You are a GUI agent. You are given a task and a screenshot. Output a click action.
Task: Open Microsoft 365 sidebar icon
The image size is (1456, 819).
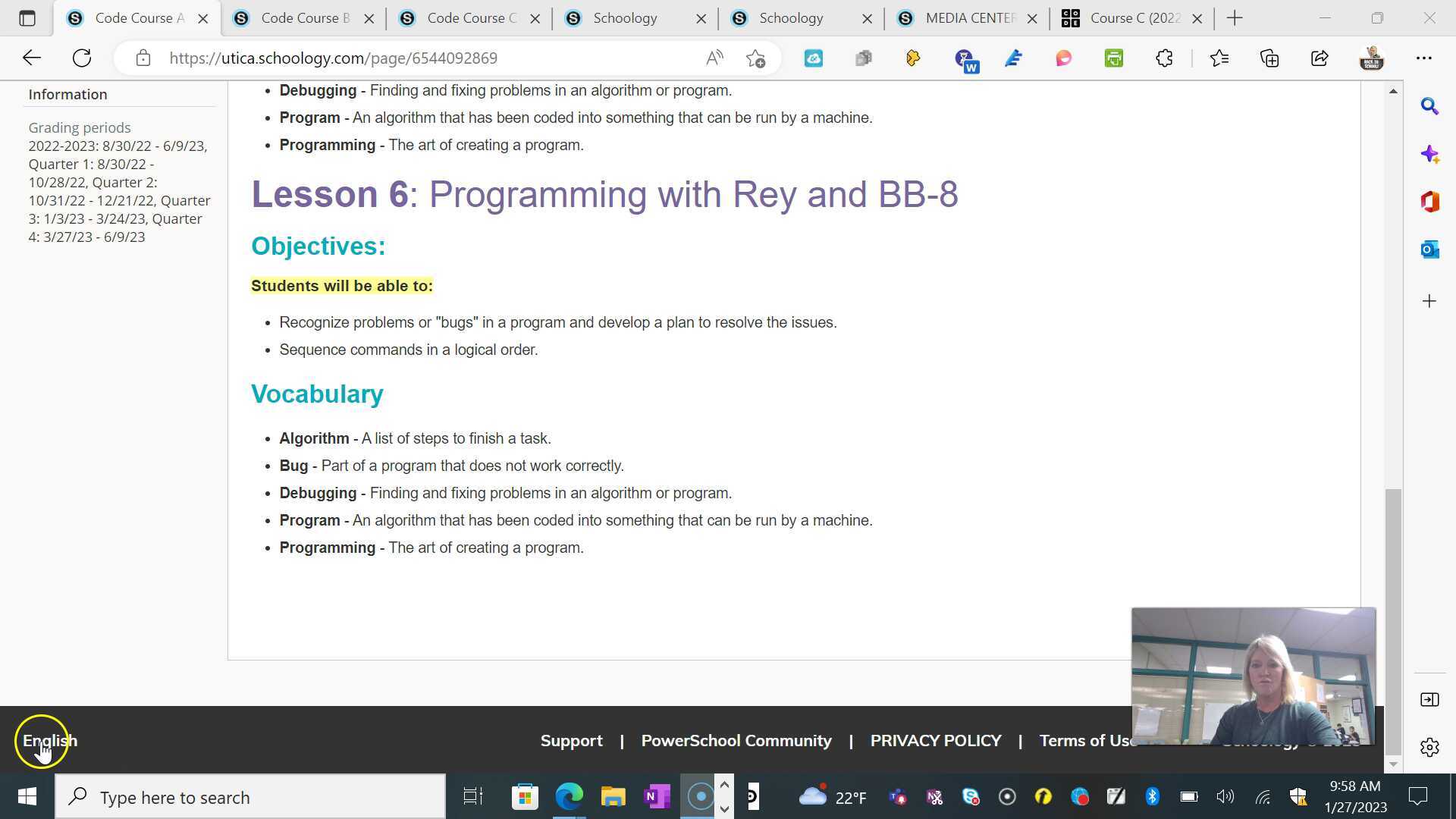tap(1429, 202)
